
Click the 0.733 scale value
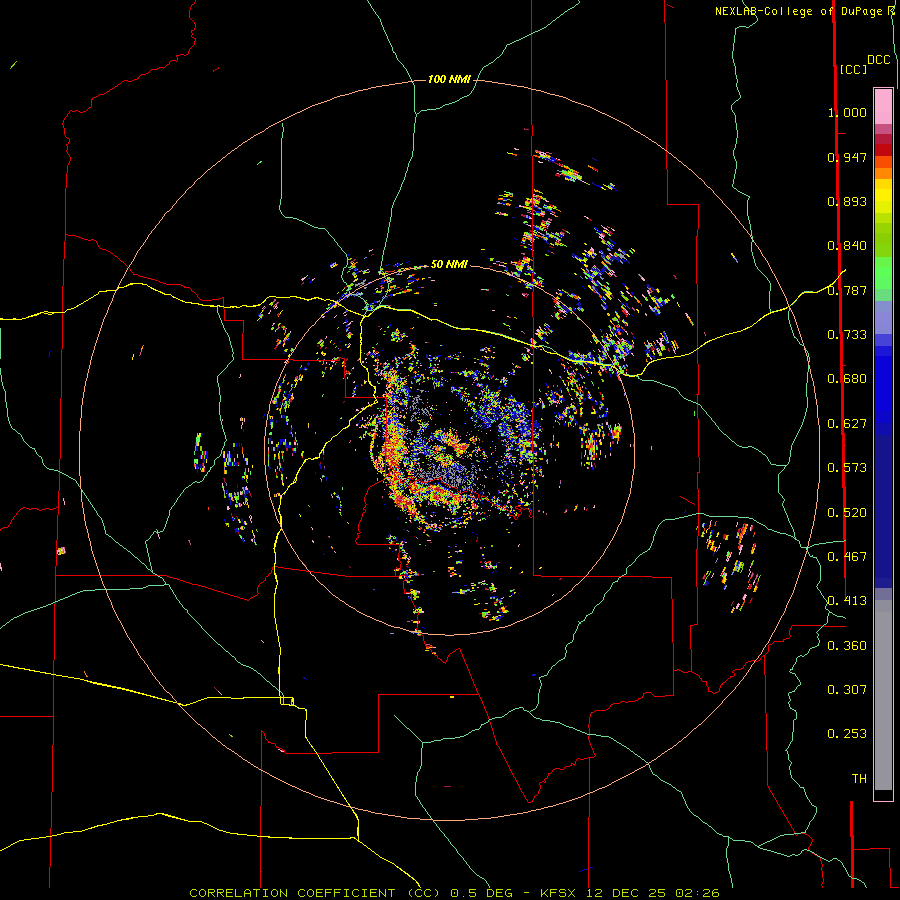click(847, 335)
